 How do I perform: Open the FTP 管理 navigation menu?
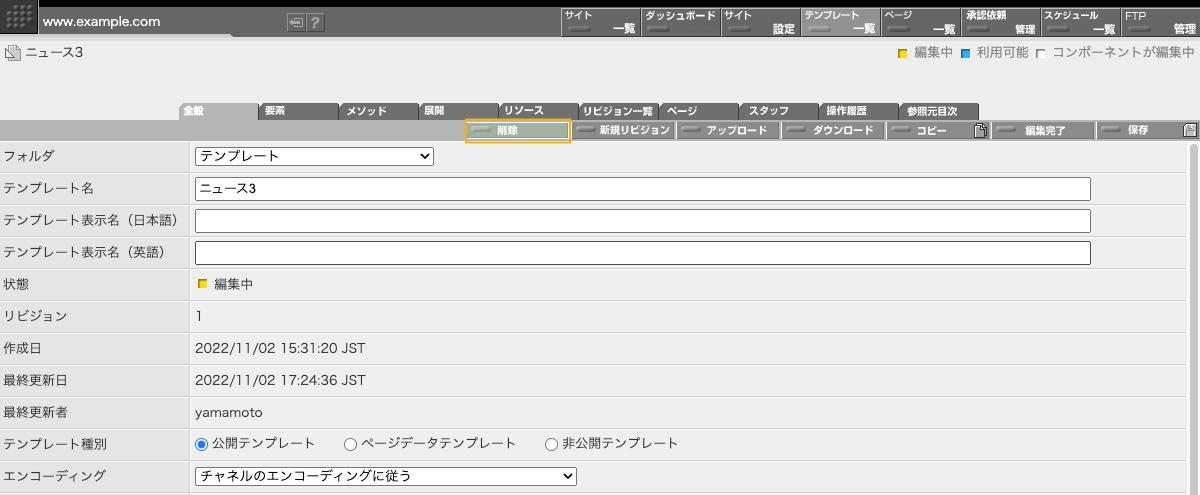coord(1159,22)
